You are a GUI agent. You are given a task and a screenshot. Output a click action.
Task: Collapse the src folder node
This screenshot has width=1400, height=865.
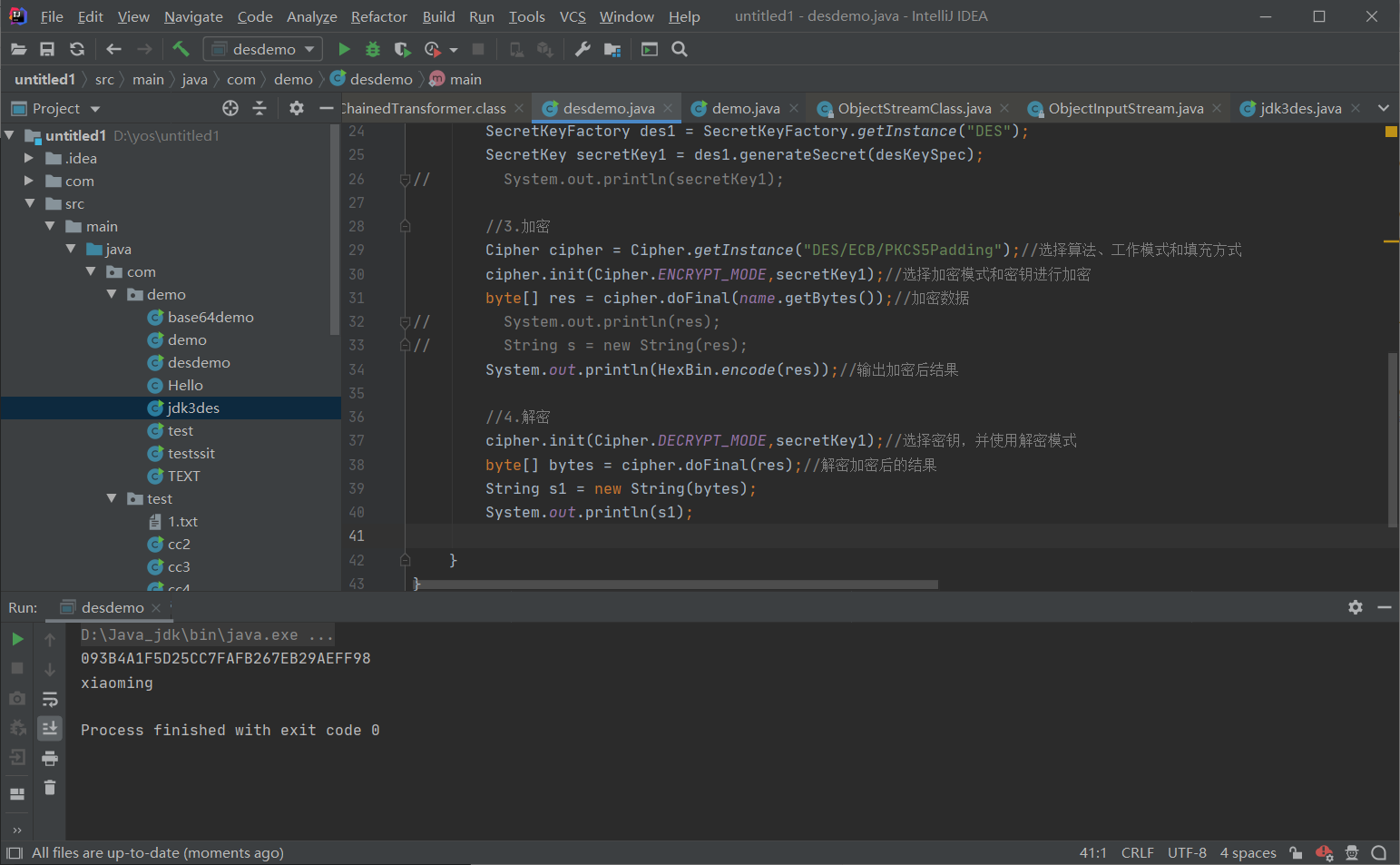click(29, 203)
